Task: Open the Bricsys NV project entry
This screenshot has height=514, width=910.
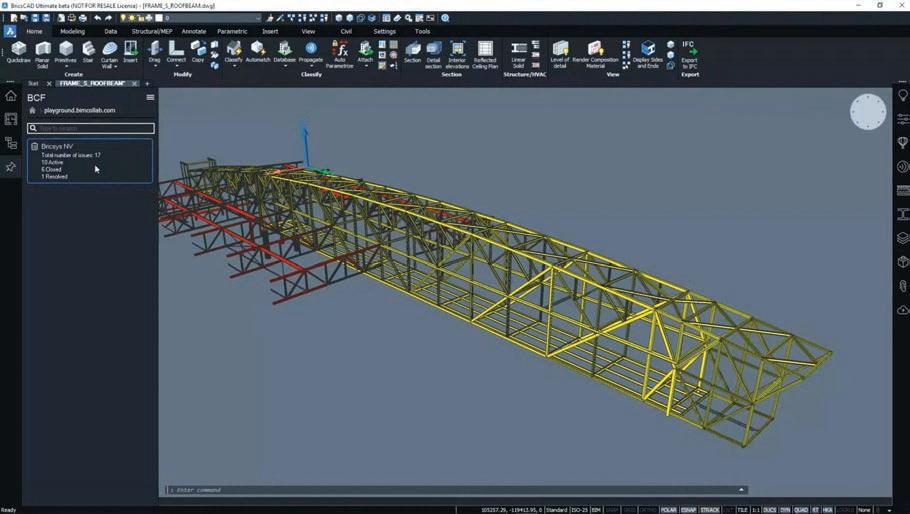Action: pyautogui.click(x=57, y=147)
